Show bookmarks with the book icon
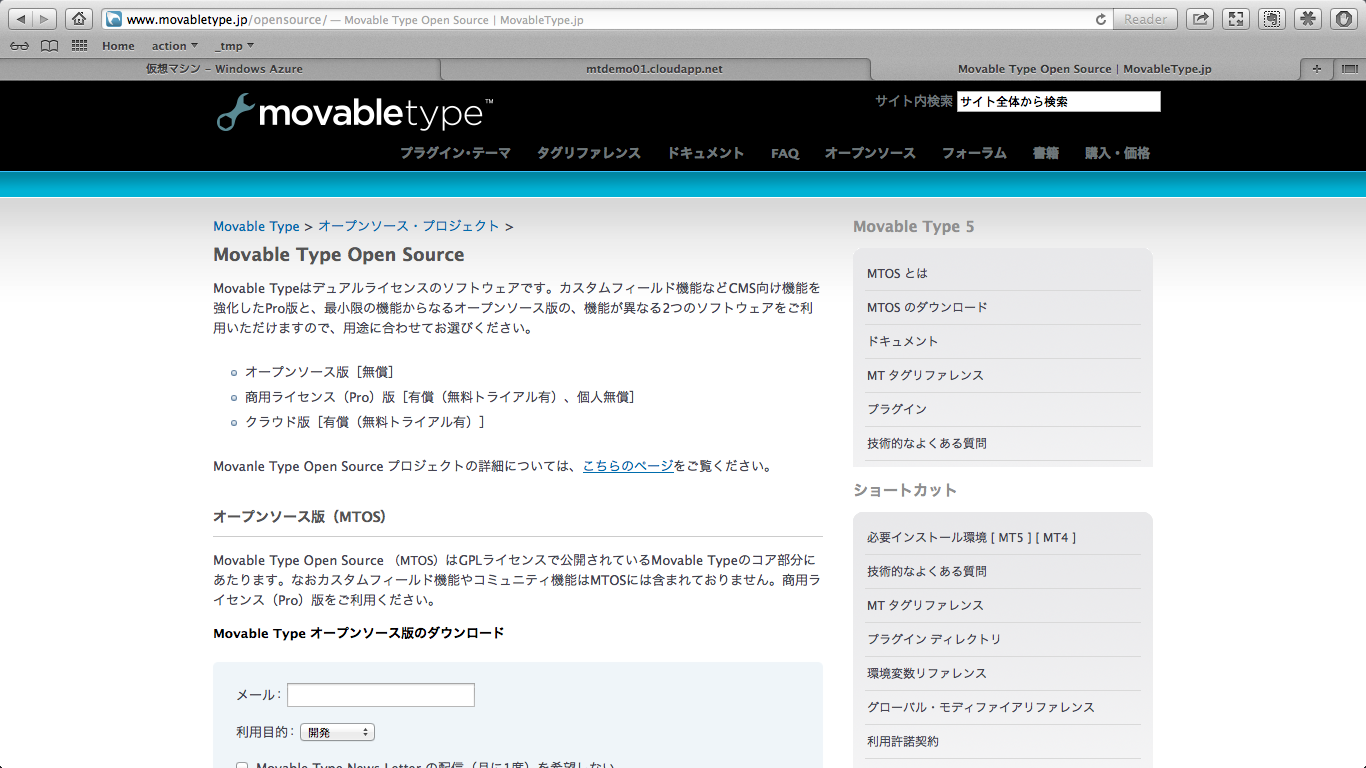This screenshot has height=768, width=1366. click(x=49, y=46)
